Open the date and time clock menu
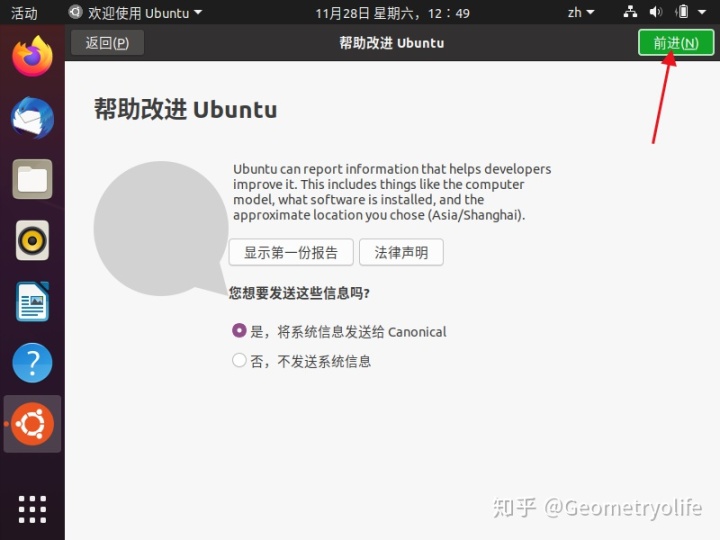 392,13
